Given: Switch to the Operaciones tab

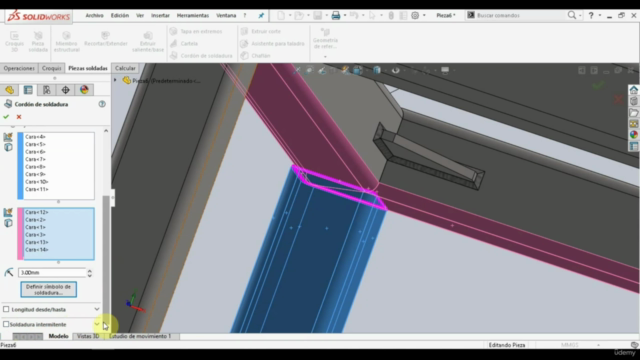Looking at the screenshot, I should tap(19, 68).
